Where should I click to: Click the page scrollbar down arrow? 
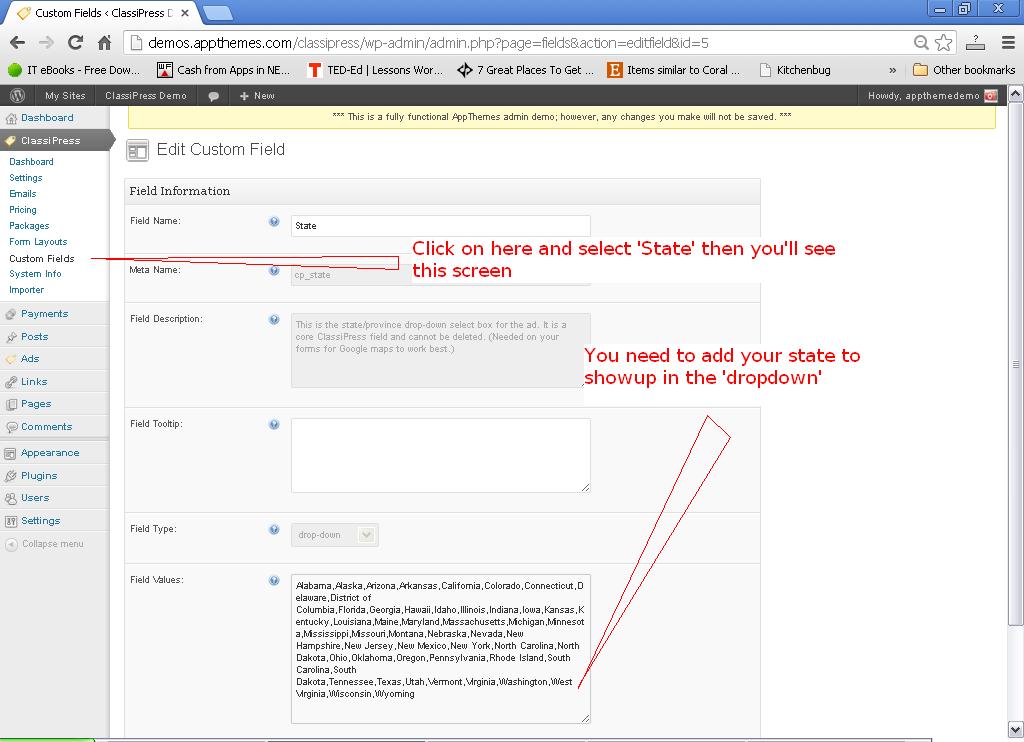(x=1016, y=730)
